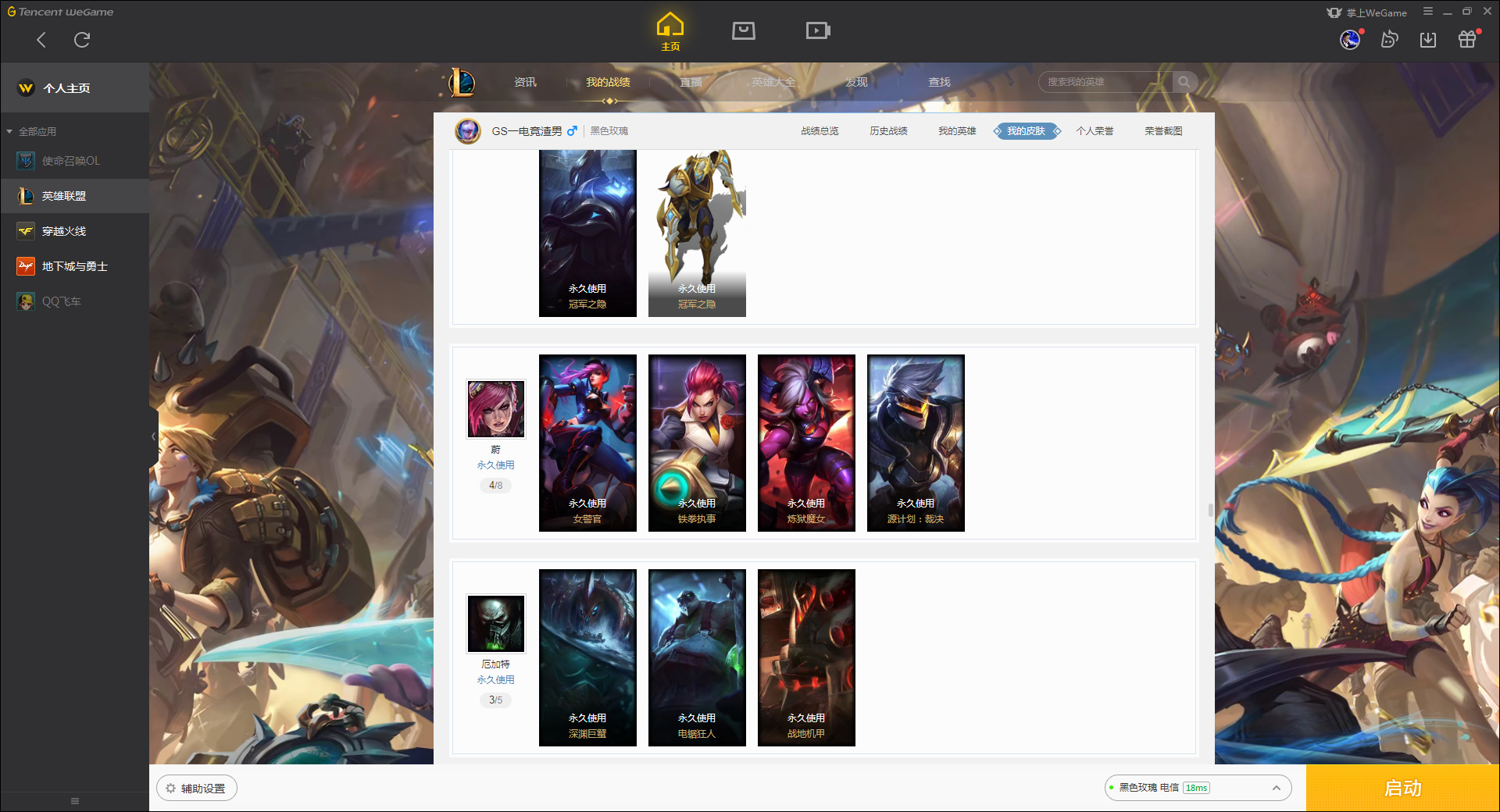The width and height of the screenshot is (1500, 812).
Task: Switch to 战绩总览 sub-tab
Action: point(820,131)
